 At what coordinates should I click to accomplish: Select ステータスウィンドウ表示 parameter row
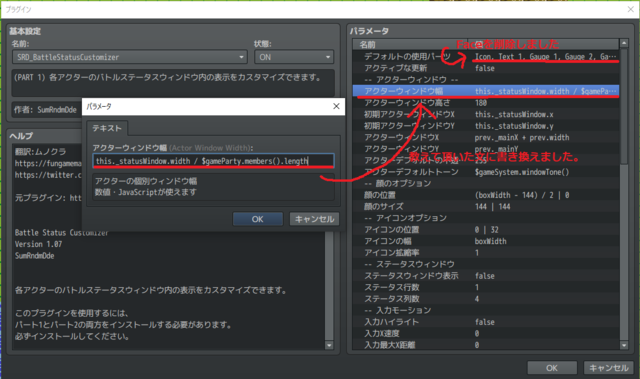486,276
